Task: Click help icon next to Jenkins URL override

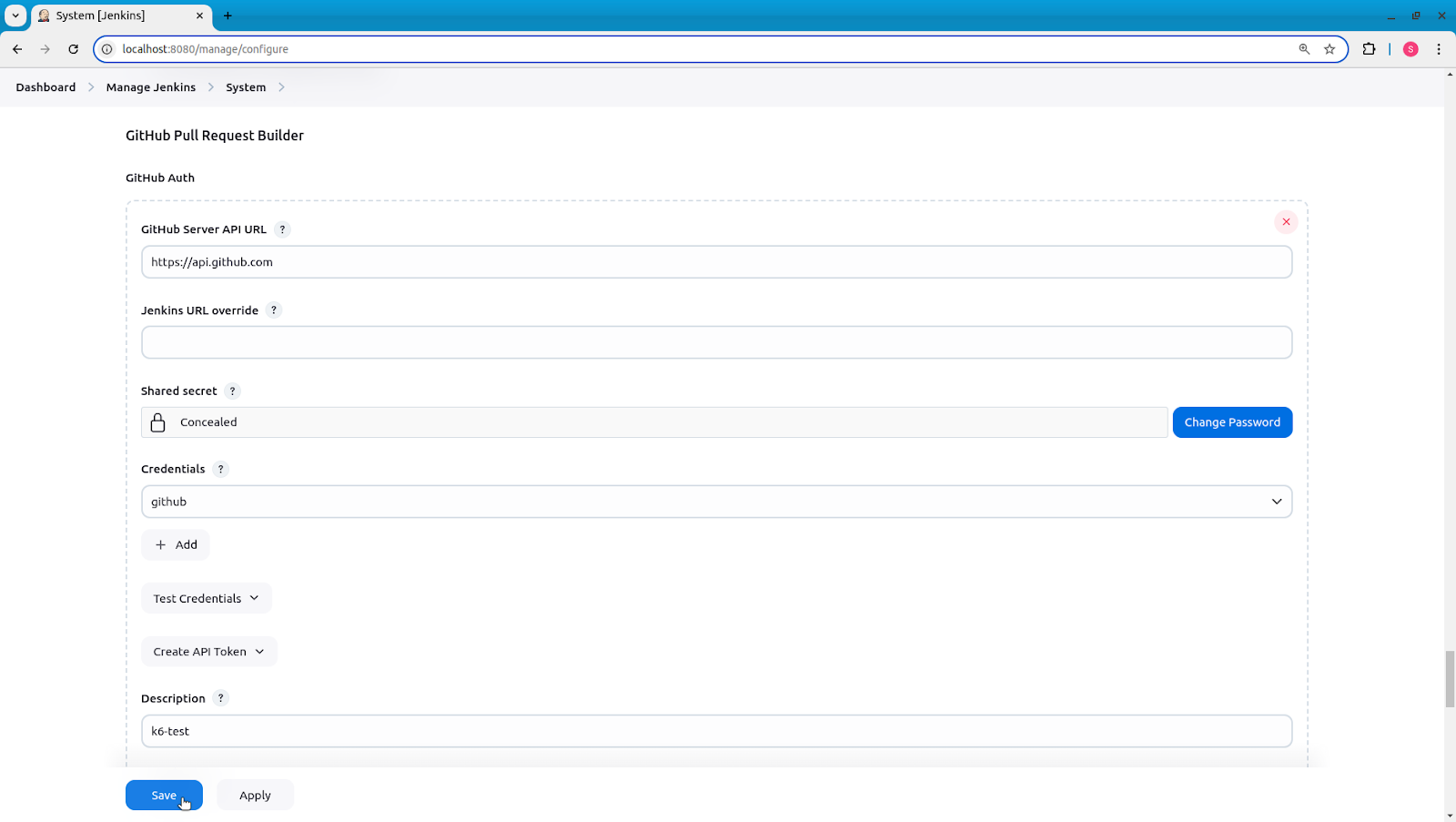Action: click(x=274, y=310)
